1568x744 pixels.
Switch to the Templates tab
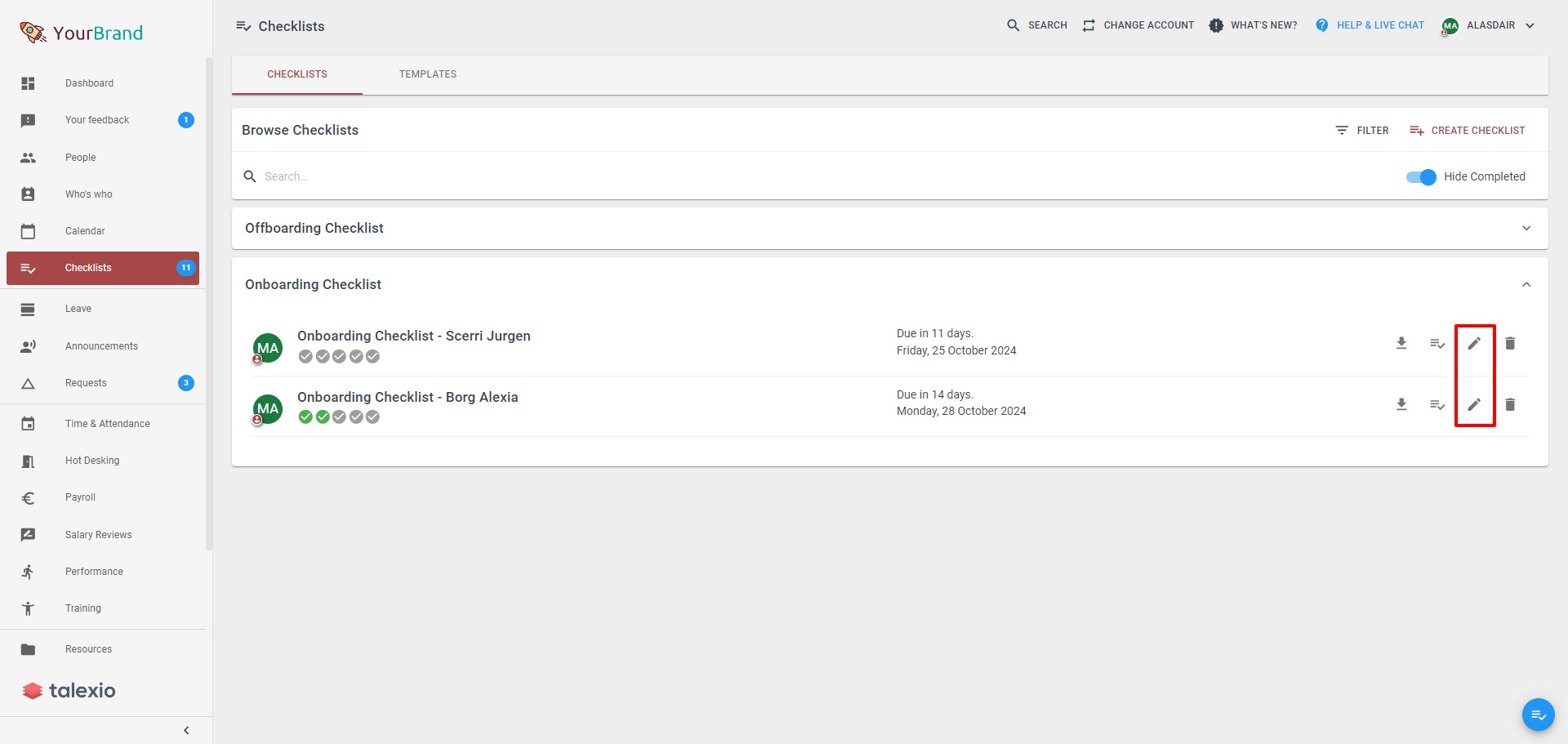pos(428,74)
